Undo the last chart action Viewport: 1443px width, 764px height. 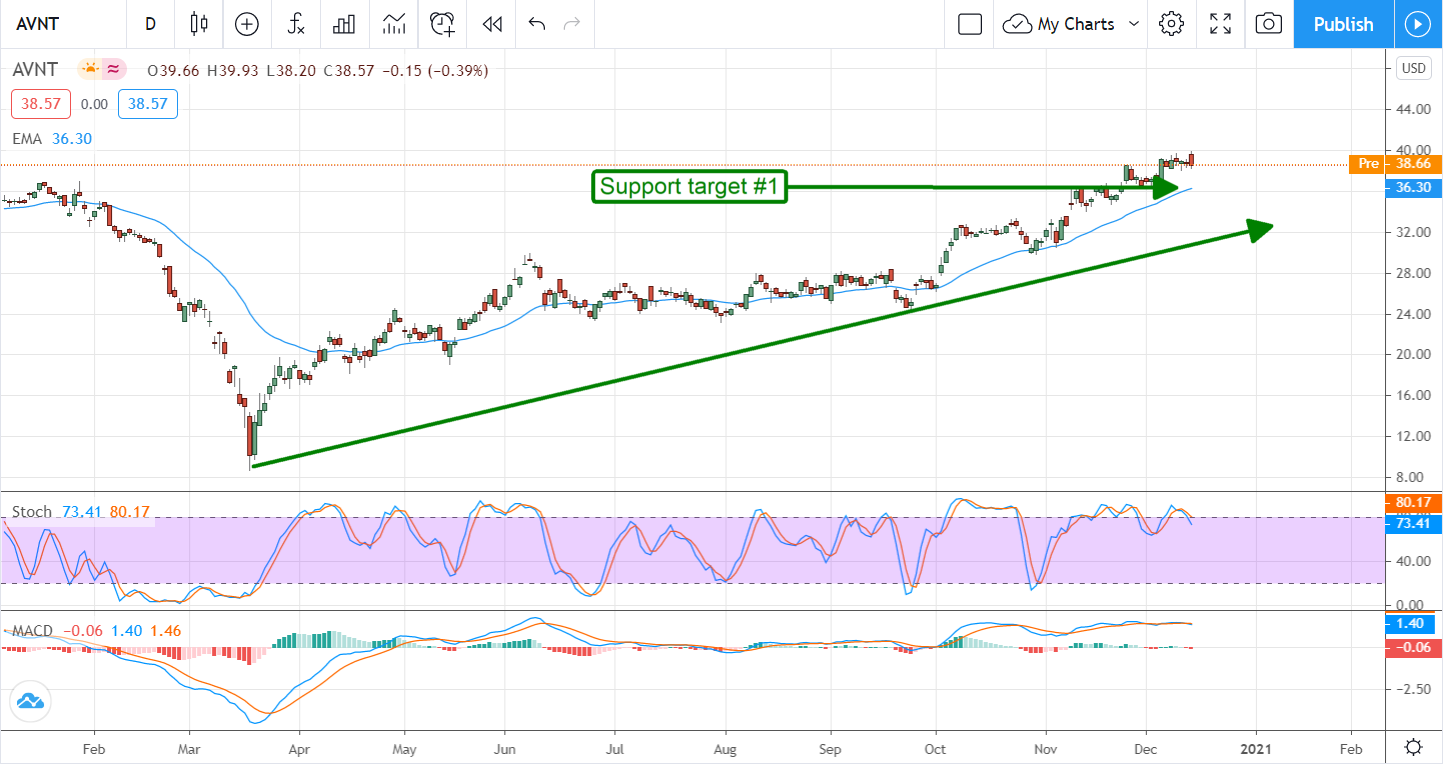click(537, 24)
